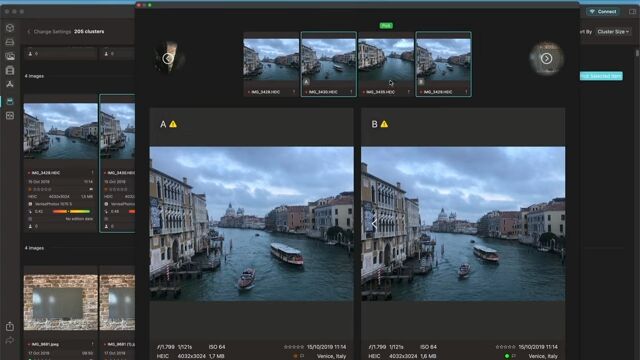Select filmstrip thumbnail labeled B
This screenshot has height=360, width=640.
tap(443, 64)
